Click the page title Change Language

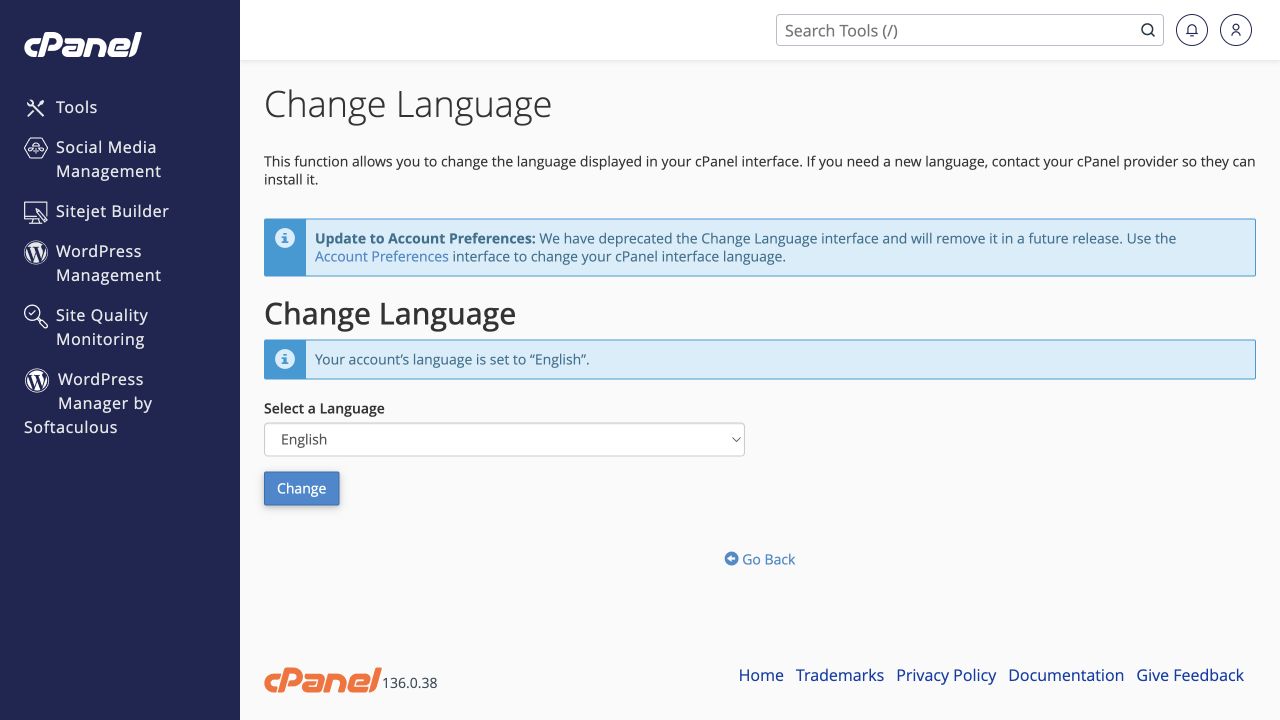408,104
